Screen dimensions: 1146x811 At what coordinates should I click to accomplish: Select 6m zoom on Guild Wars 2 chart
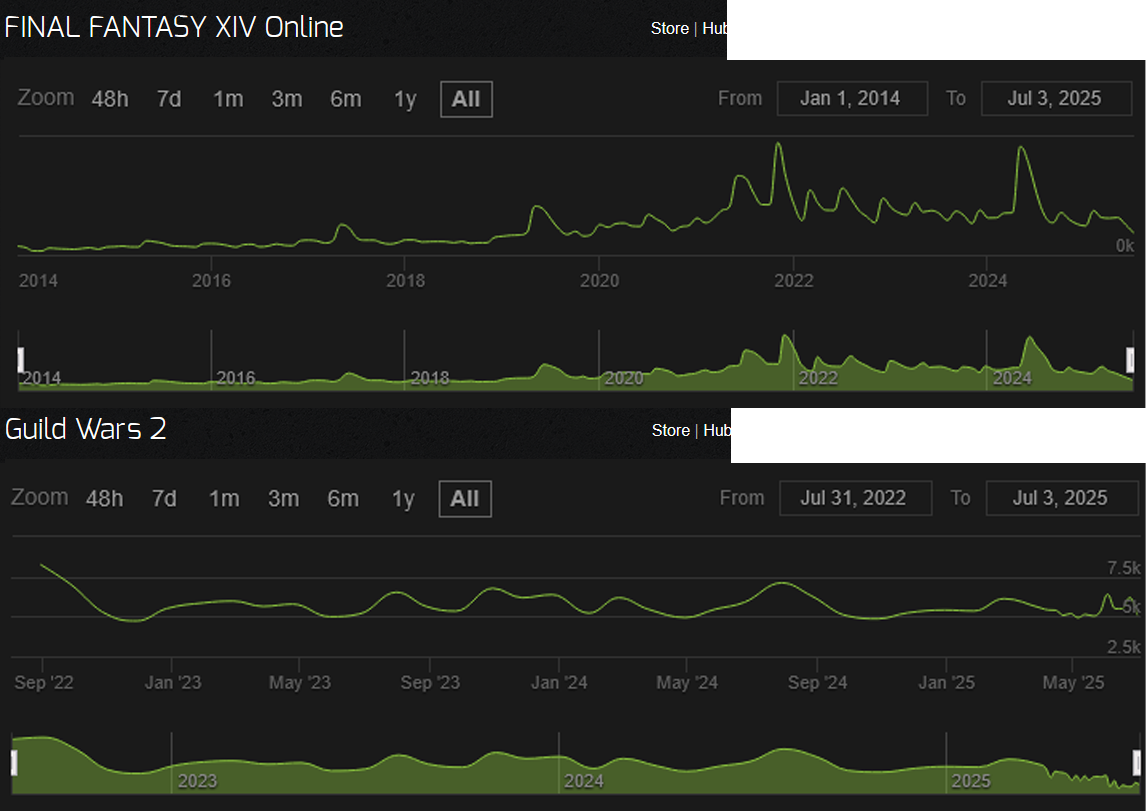pyautogui.click(x=343, y=498)
